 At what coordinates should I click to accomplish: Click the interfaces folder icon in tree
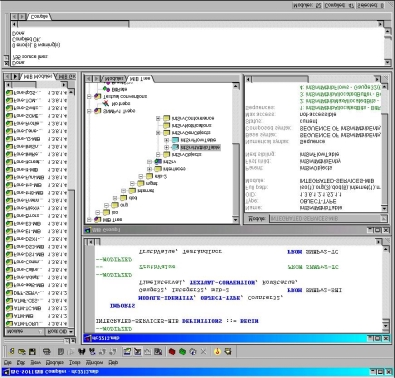(x=158, y=169)
